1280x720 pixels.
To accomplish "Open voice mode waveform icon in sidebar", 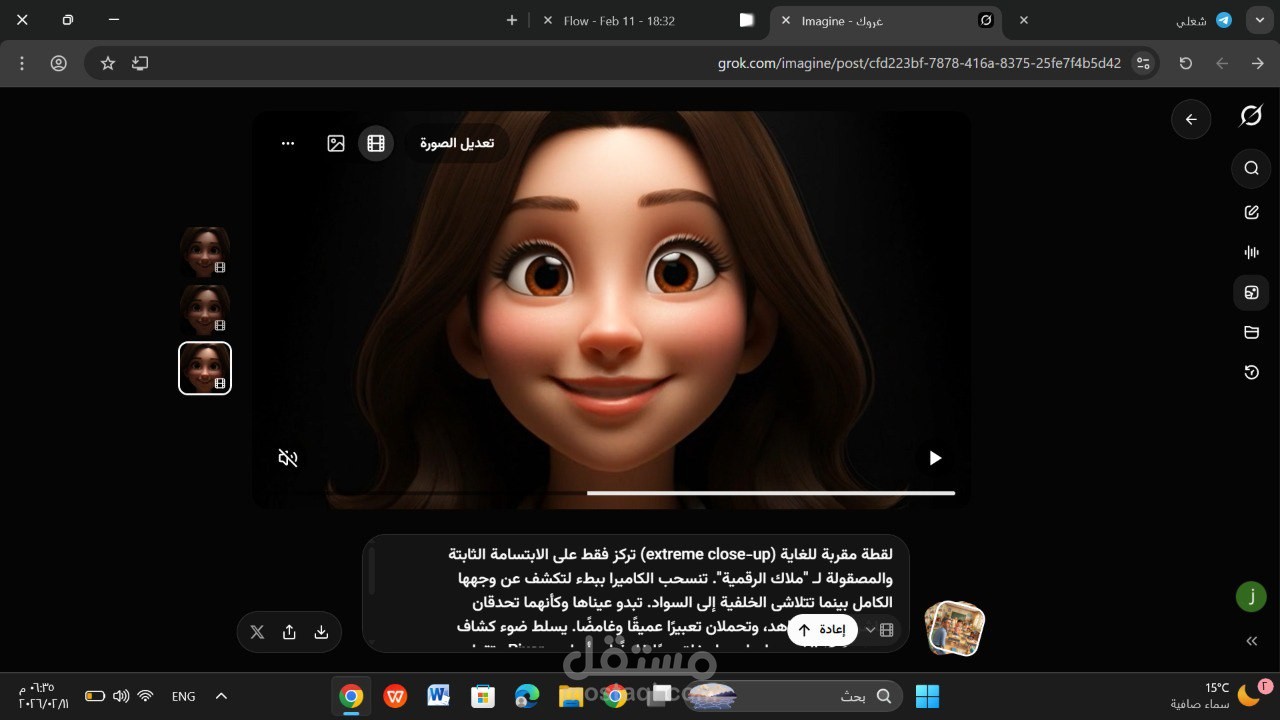I will (1251, 252).
